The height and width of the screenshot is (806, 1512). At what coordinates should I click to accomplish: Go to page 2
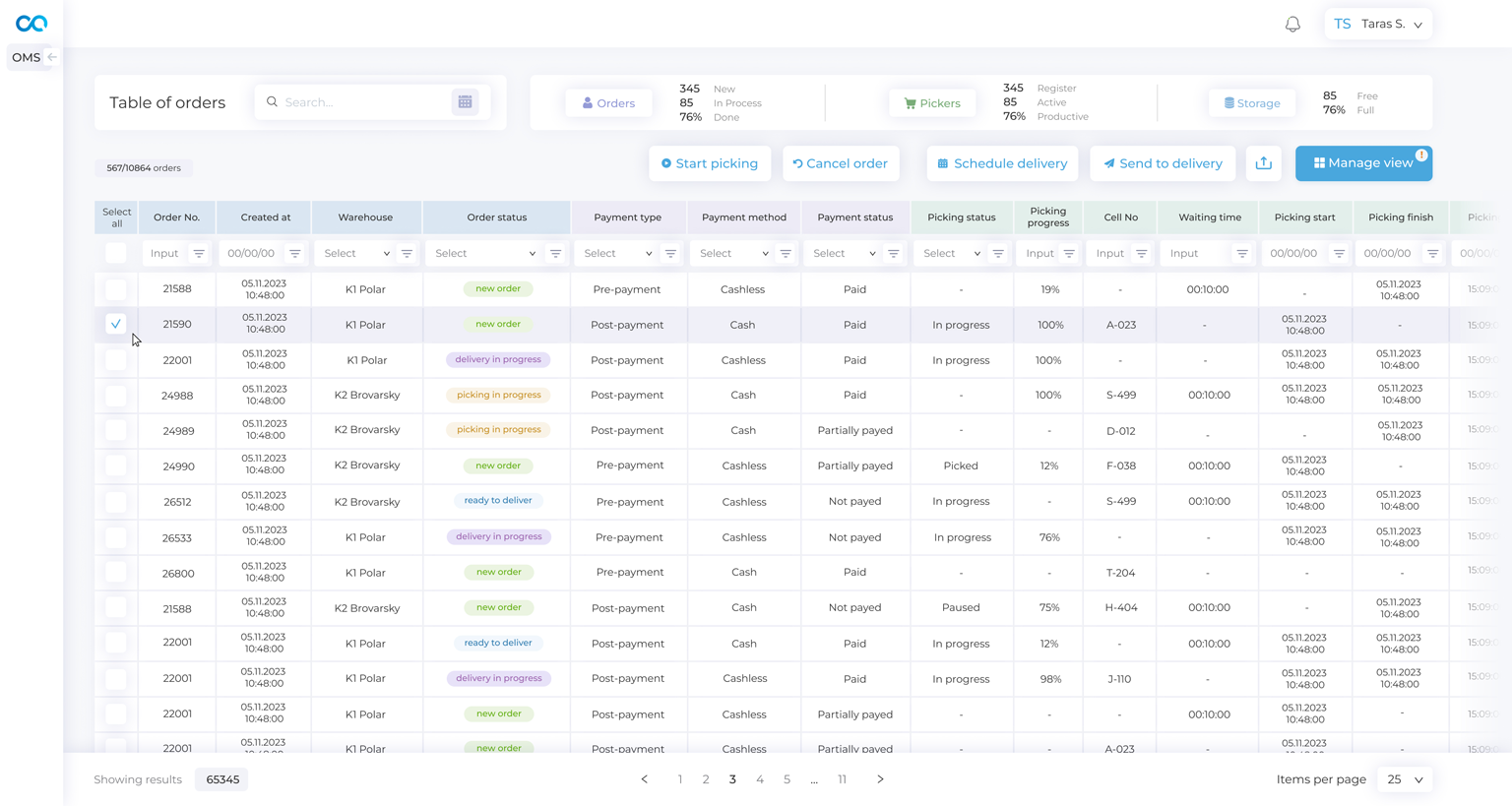pos(706,779)
